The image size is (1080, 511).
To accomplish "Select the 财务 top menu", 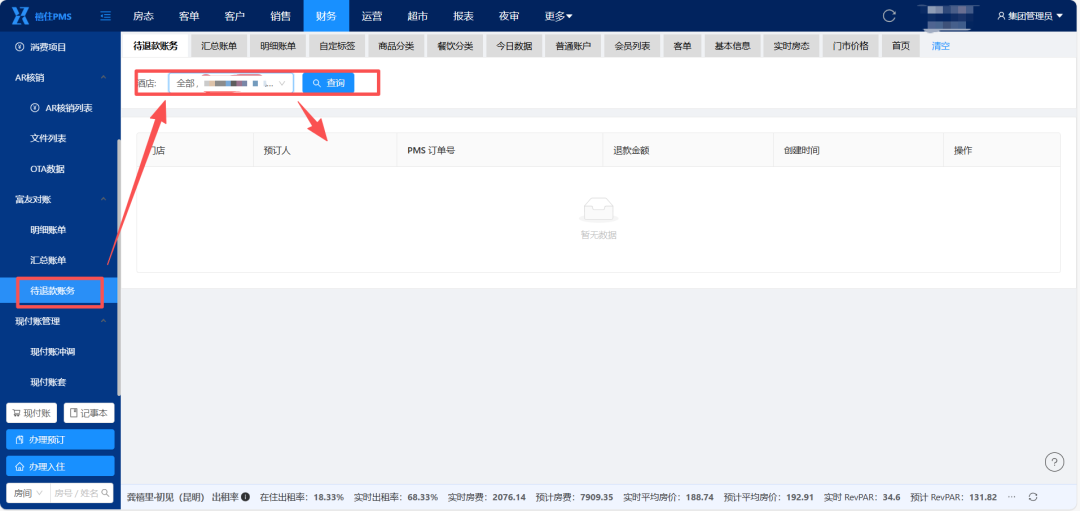I will click(326, 15).
